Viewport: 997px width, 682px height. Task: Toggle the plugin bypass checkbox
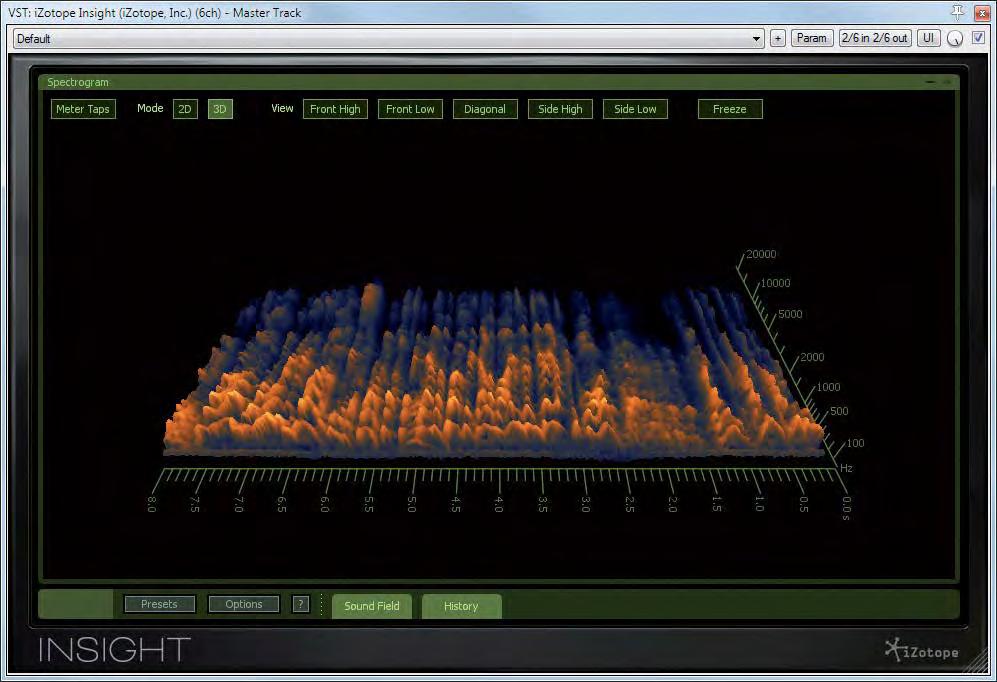pos(979,38)
